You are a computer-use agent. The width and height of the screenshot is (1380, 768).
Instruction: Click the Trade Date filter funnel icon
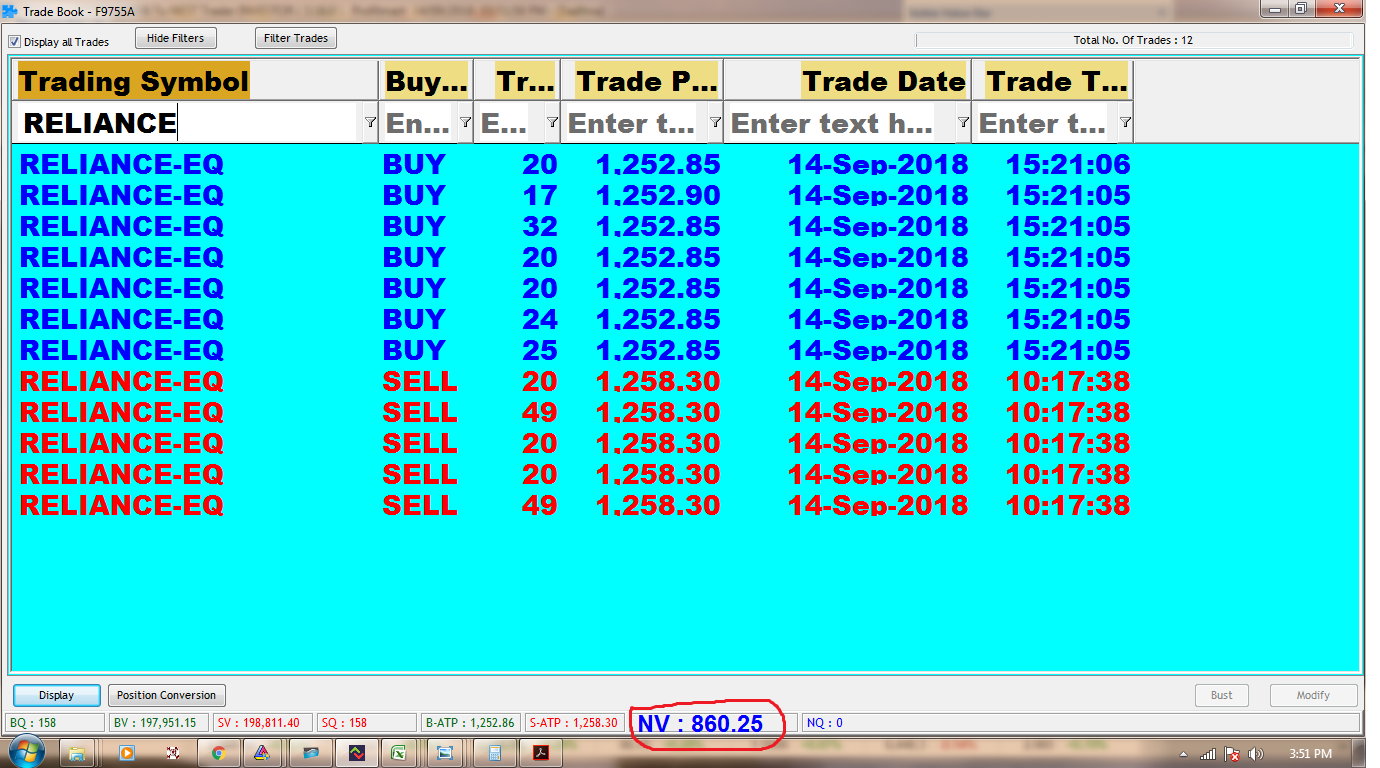(963, 122)
